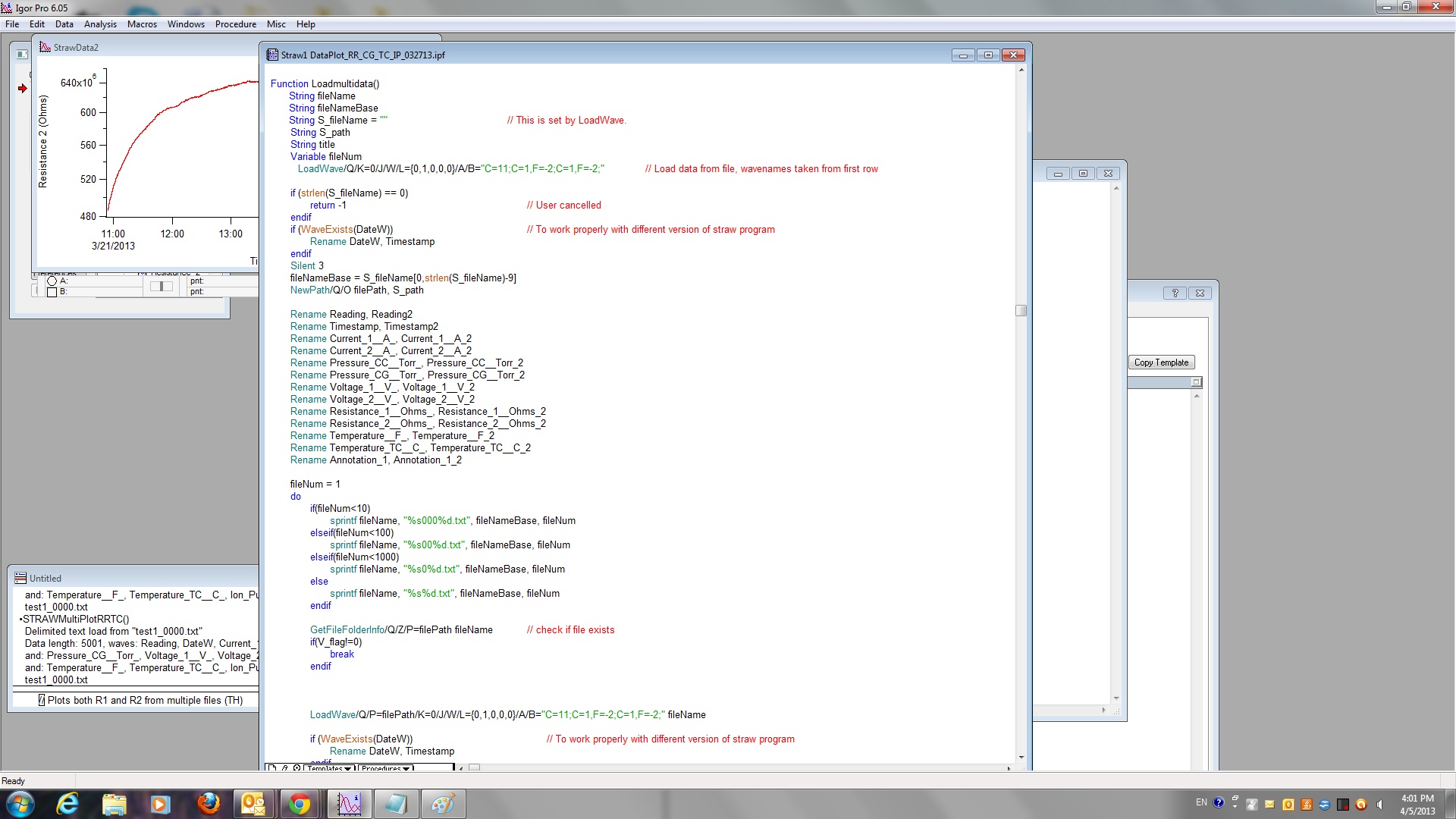Click the cursor mover slider control
The width and height of the screenshot is (1456, 819).
[x=162, y=286]
